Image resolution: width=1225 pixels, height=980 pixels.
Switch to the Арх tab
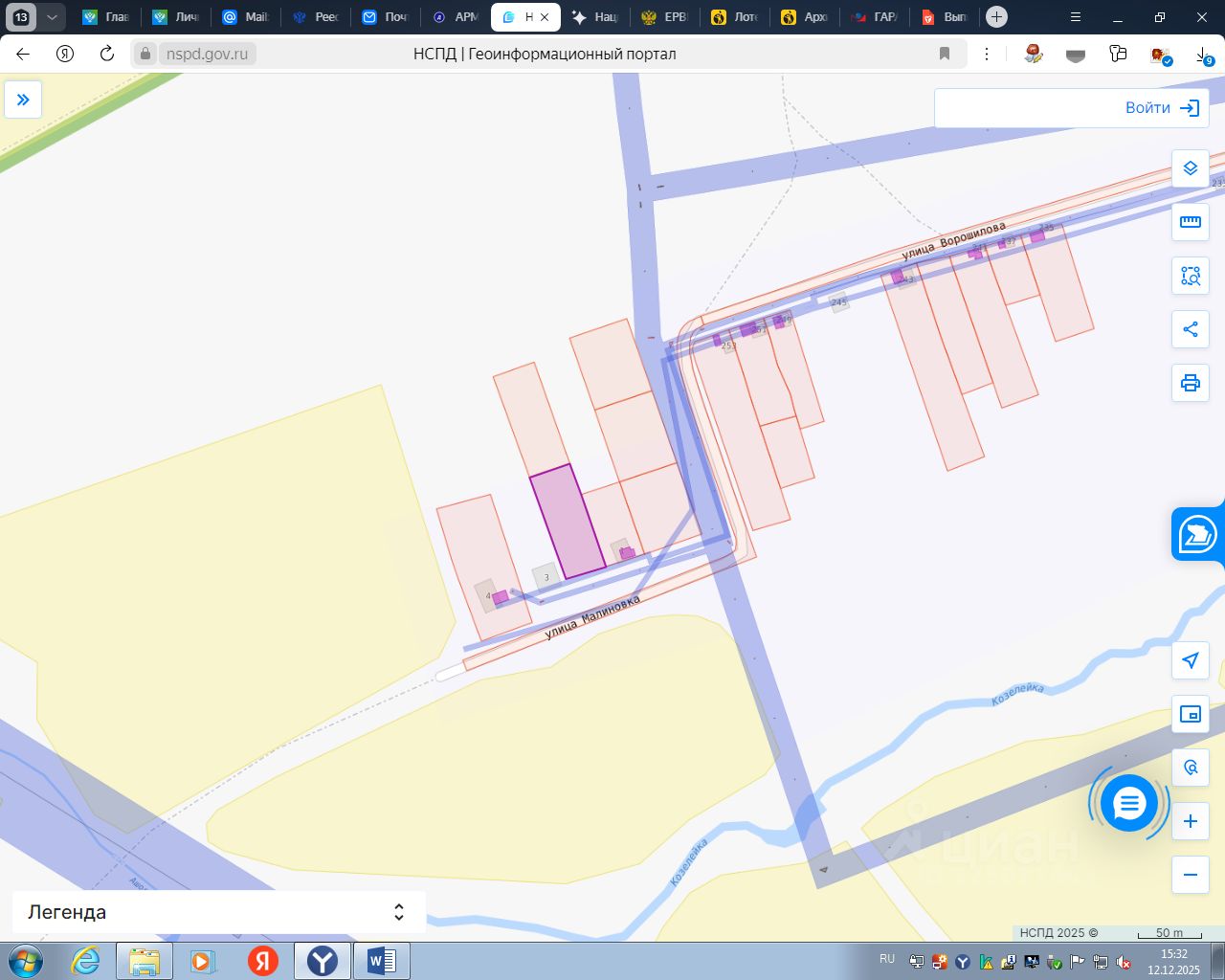click(x=805, y=17)
